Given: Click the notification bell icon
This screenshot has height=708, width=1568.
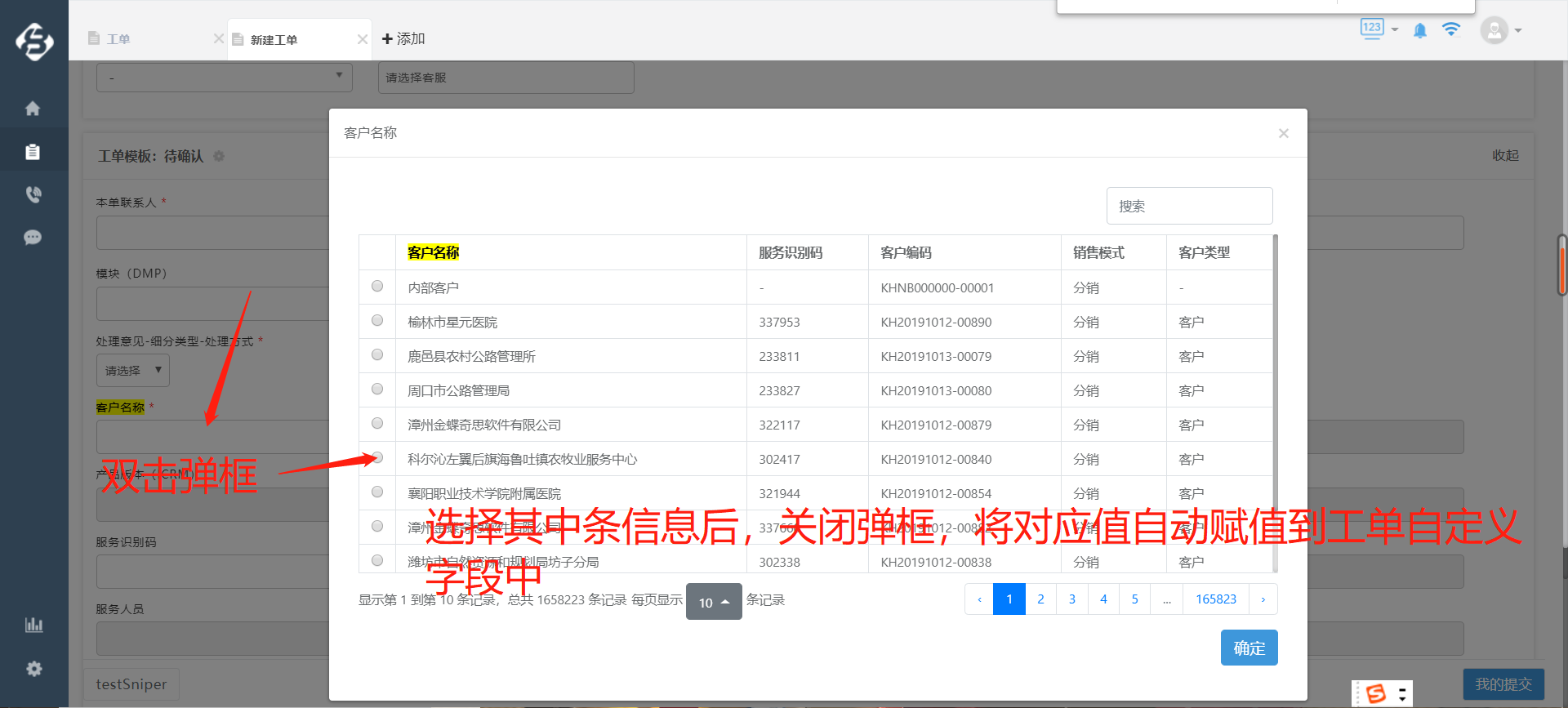Looking at the screenshot, I should click(1420, 31).
